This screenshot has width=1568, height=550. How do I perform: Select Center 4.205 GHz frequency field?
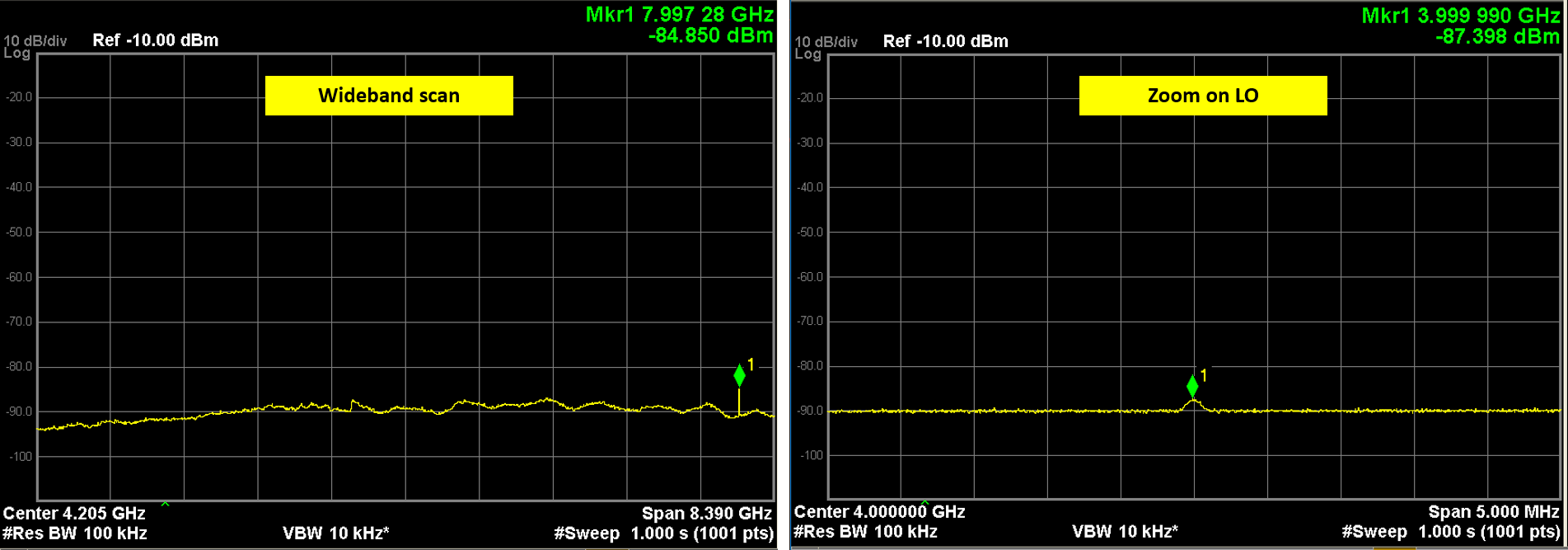[74, 514]
